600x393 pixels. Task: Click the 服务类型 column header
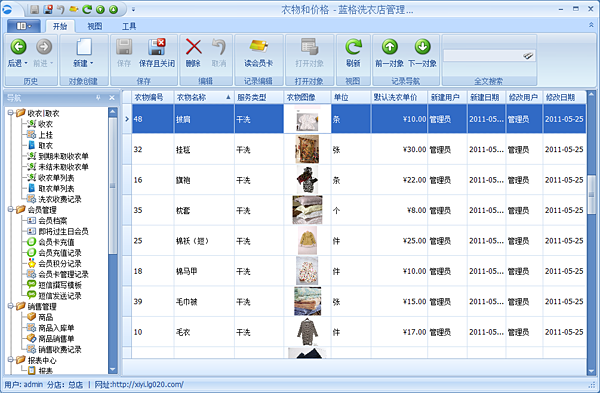(x=259, y=97)
